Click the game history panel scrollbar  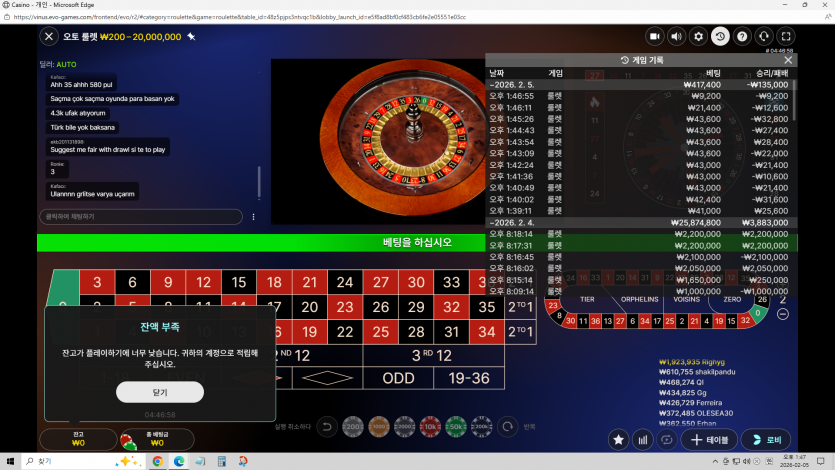[794, 101]
